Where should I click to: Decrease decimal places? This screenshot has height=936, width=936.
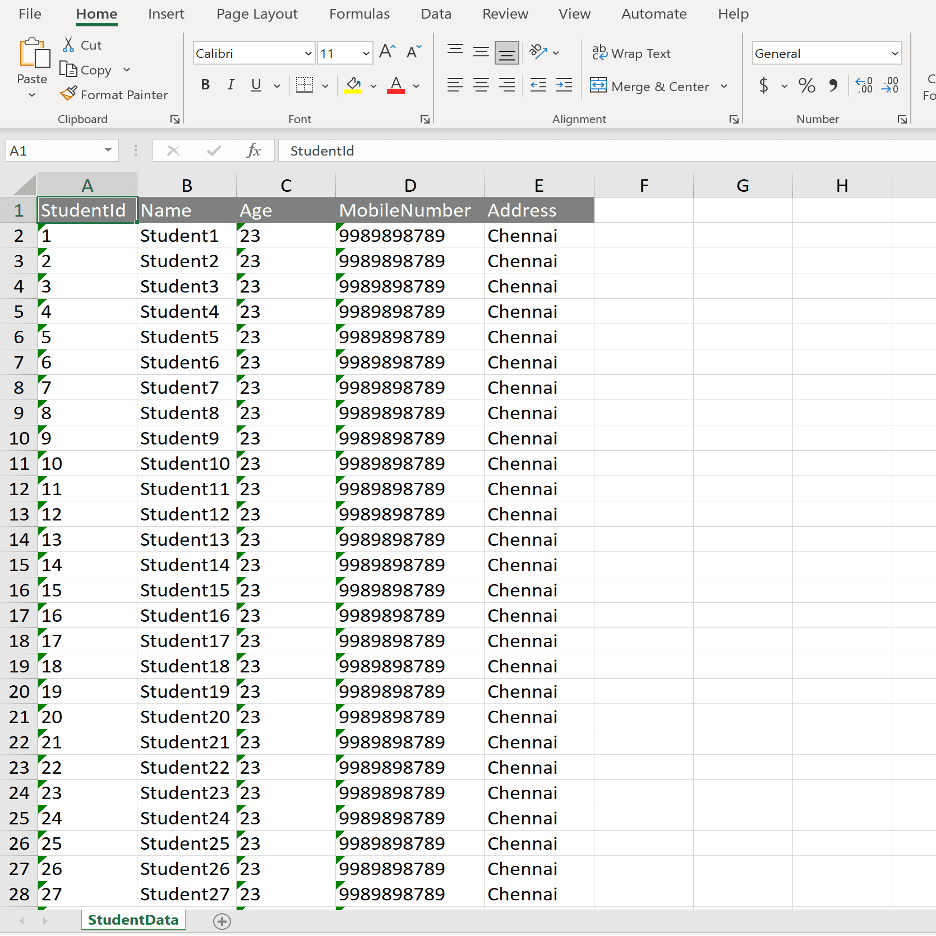tap(890, 85)
